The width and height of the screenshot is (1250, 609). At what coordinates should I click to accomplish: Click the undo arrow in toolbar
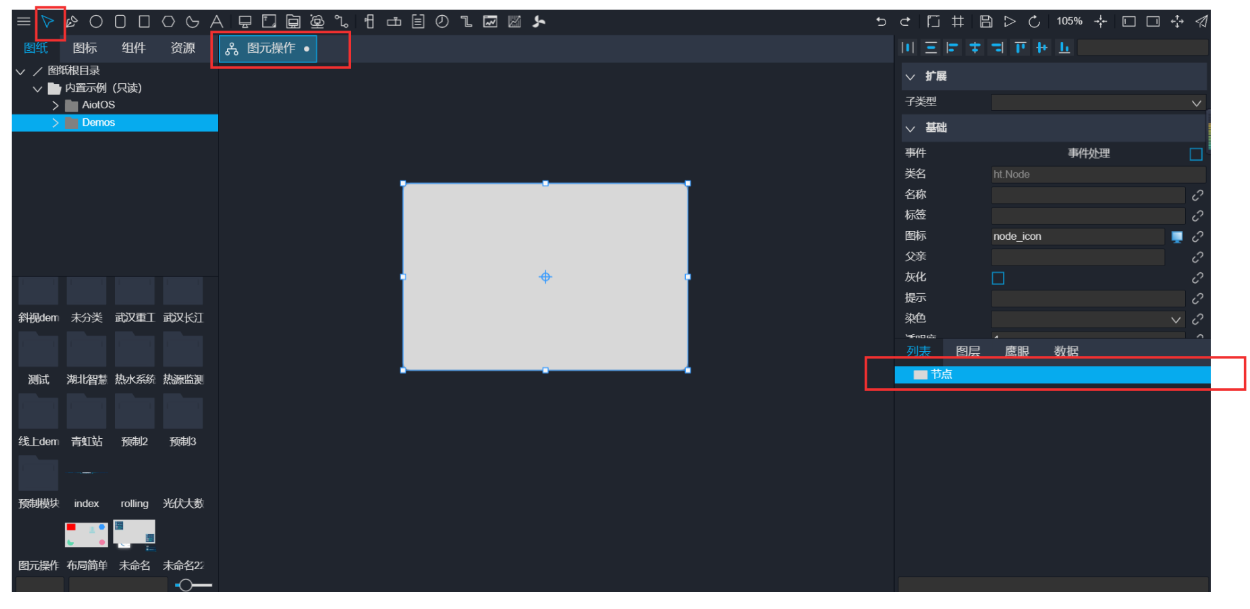click(x=881, y=21)
